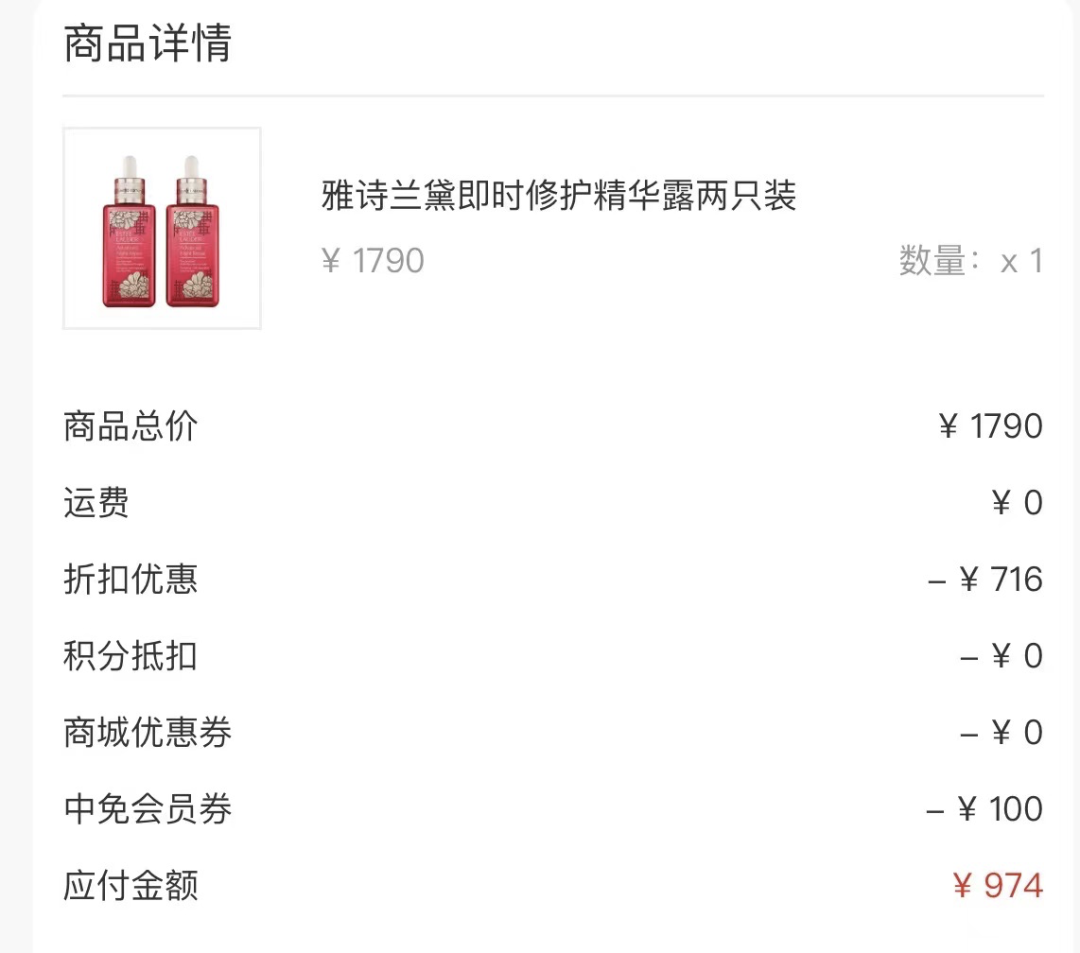Image resolution: width=1080 pixels, height=953 pixels.
Task: Click the 商品总价 label
Action: point(130,426)
